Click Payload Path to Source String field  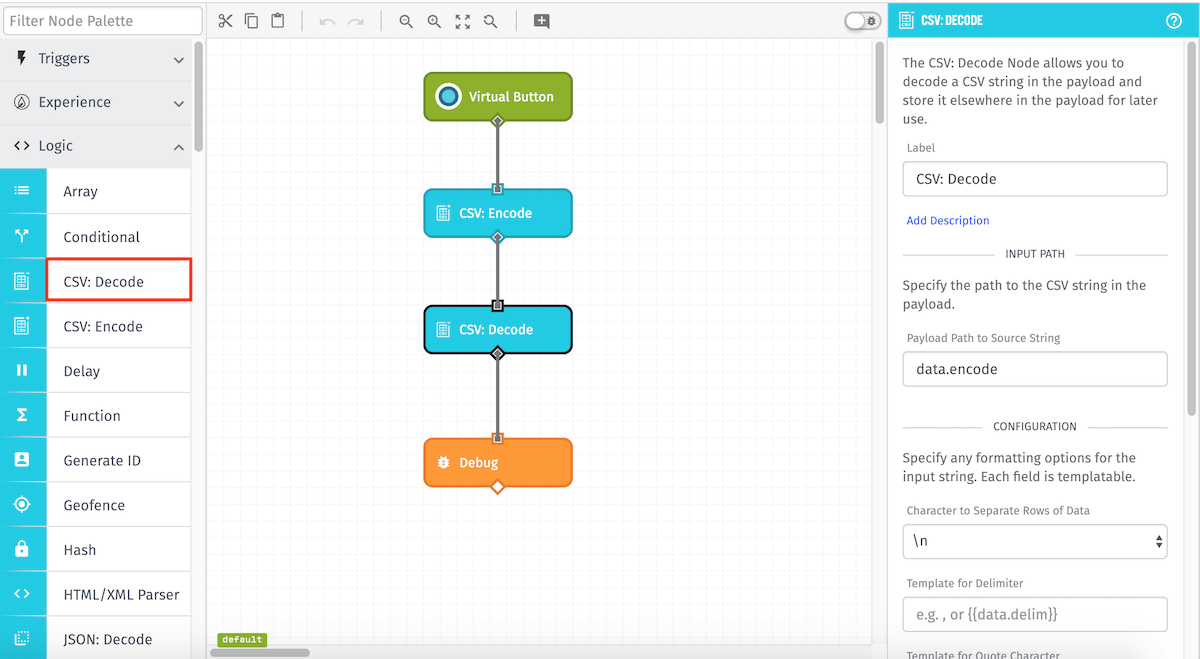pyautogui.click(x=1035, y=368)
